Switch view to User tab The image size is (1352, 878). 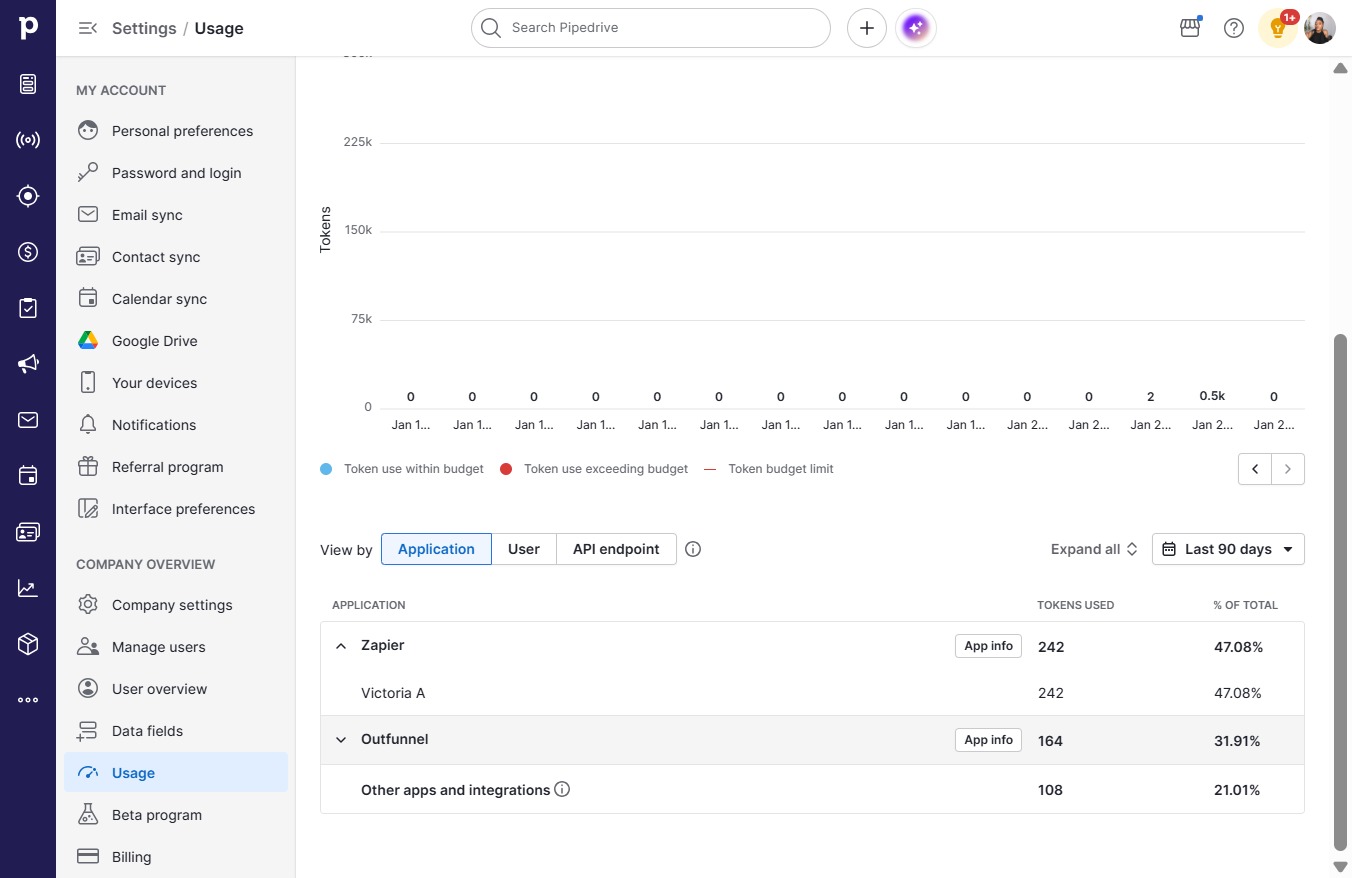(x=524, y=549)
